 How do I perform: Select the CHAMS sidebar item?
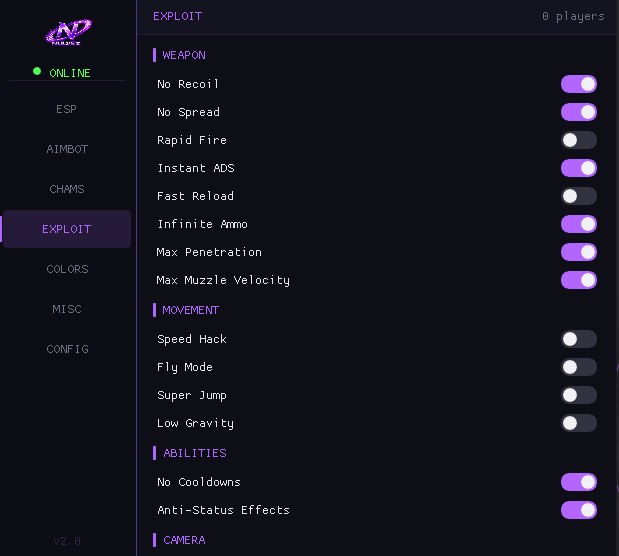(66, 189)
